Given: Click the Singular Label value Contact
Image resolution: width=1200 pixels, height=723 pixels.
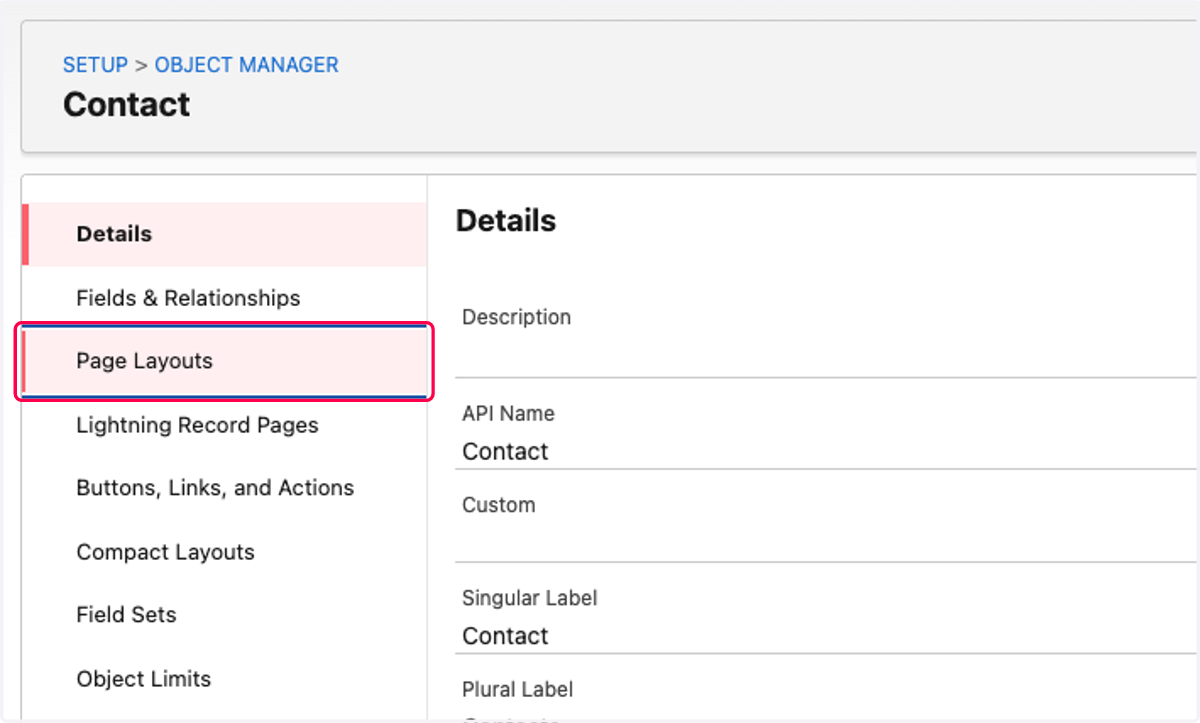Looking at the screenshot, I should [x=505, y=636].
